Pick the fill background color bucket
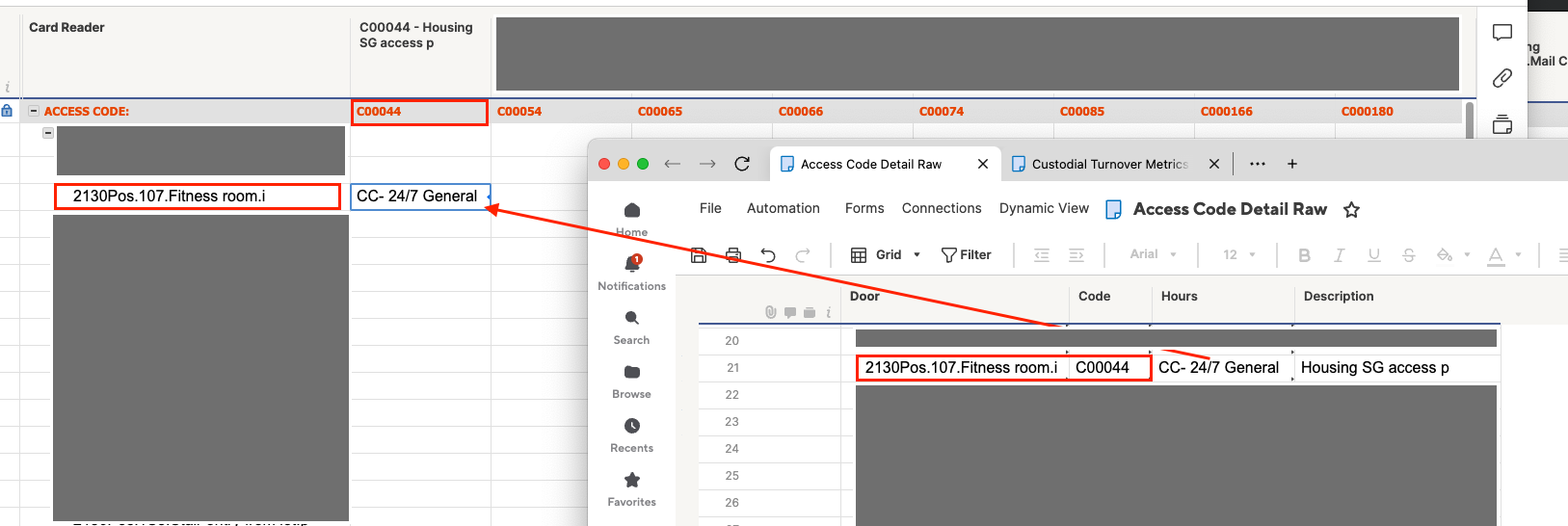The image size is (1568, 526). pos(1445,254)
